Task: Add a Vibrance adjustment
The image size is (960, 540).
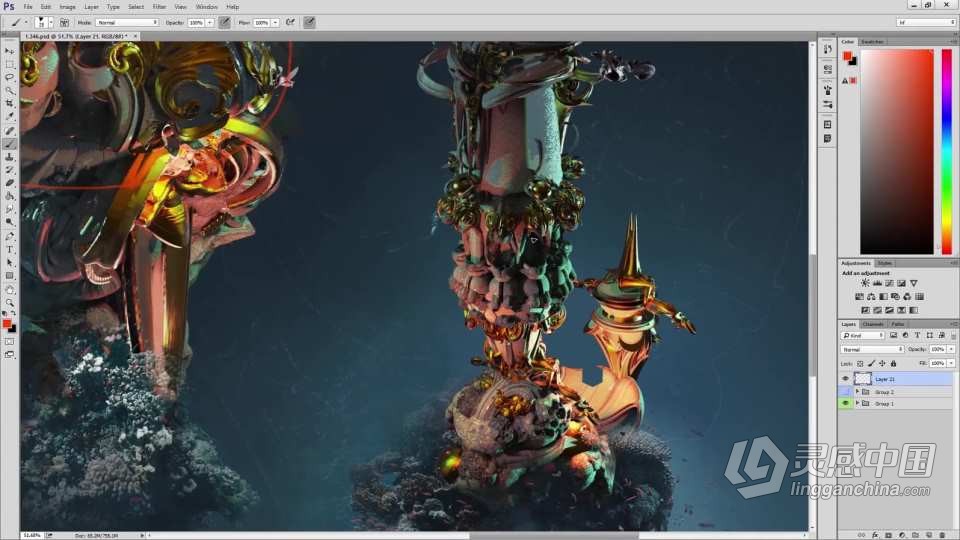Action: click(x=913, y=283)
